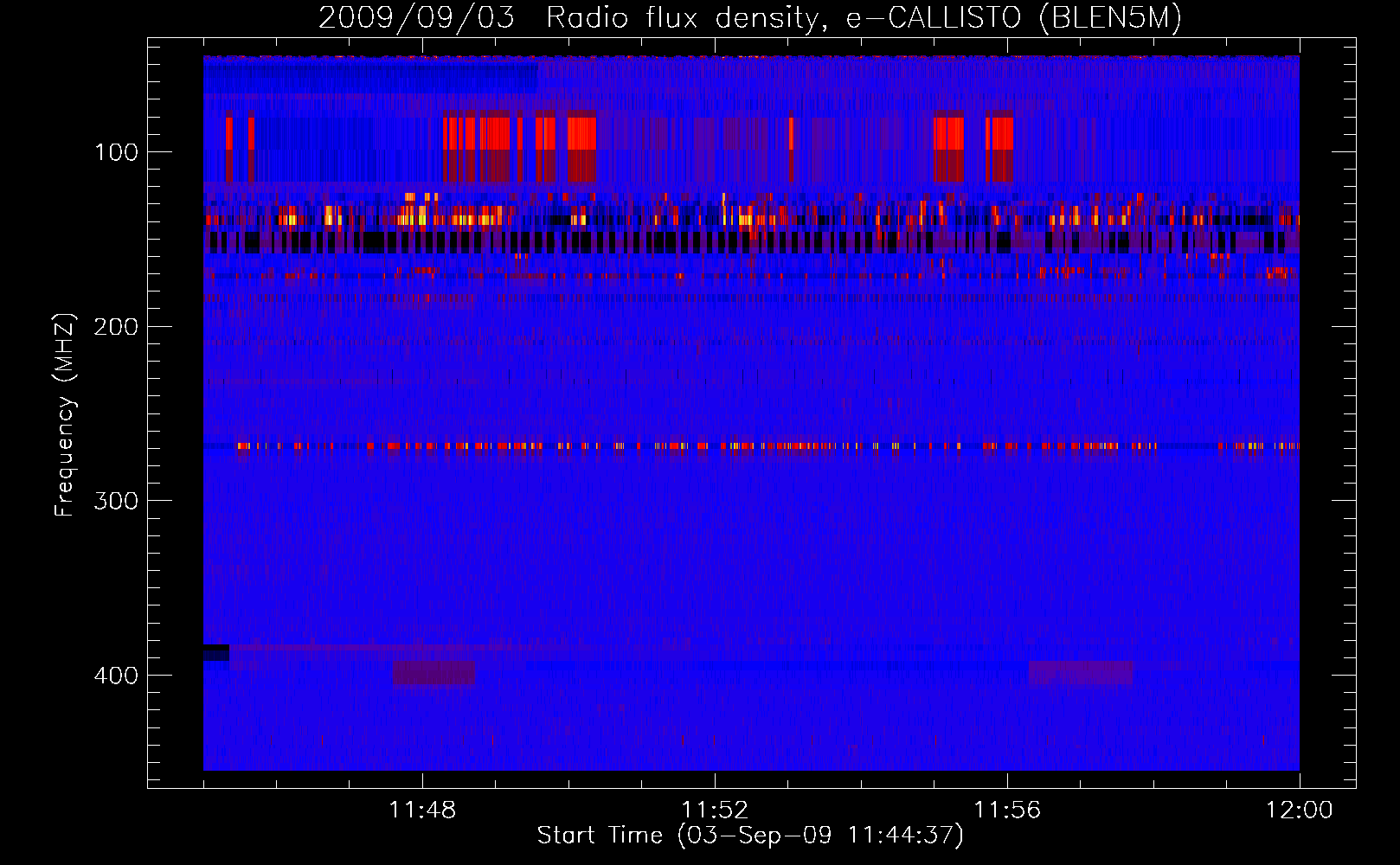Click the 400 frequency tick label

pos(117,676)
